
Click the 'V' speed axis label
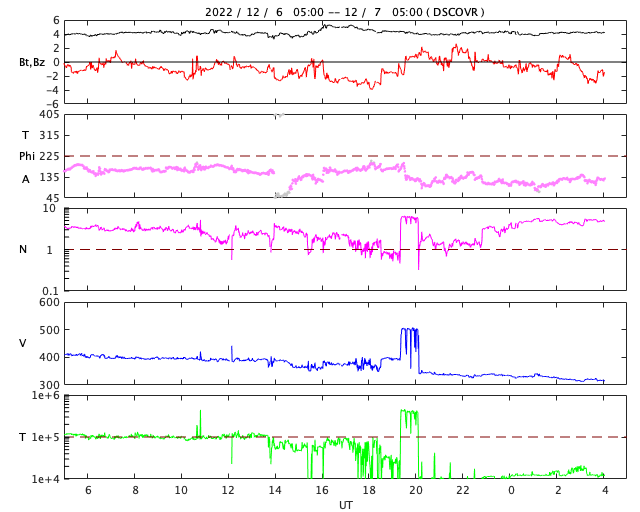tap(23, 343)
